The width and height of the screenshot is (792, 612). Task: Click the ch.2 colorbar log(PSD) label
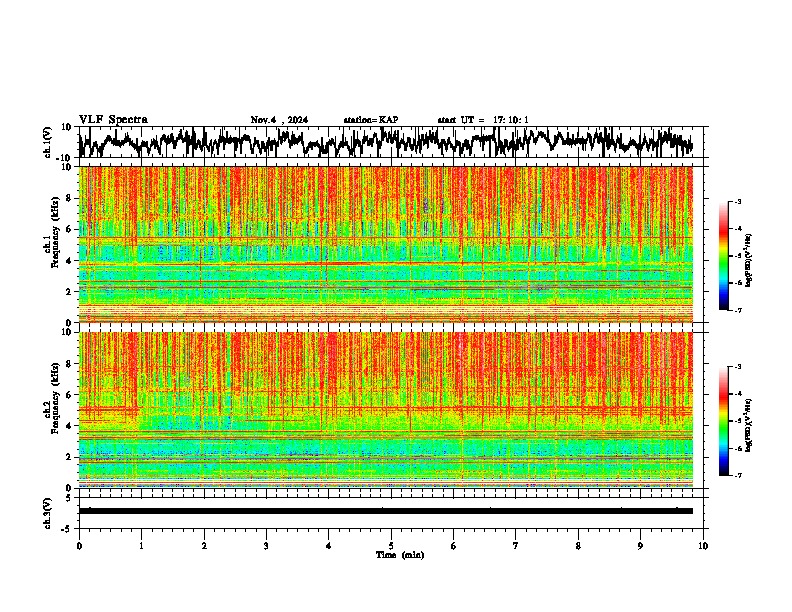[749, 426]
